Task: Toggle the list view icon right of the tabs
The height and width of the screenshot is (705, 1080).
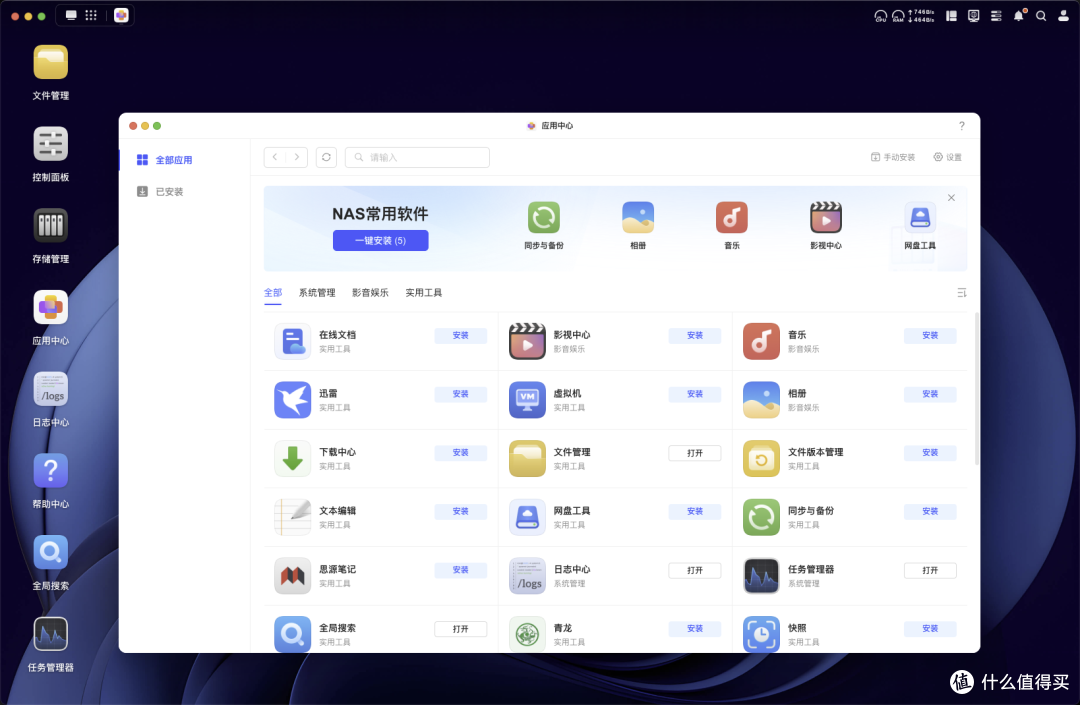Action: 962,293
